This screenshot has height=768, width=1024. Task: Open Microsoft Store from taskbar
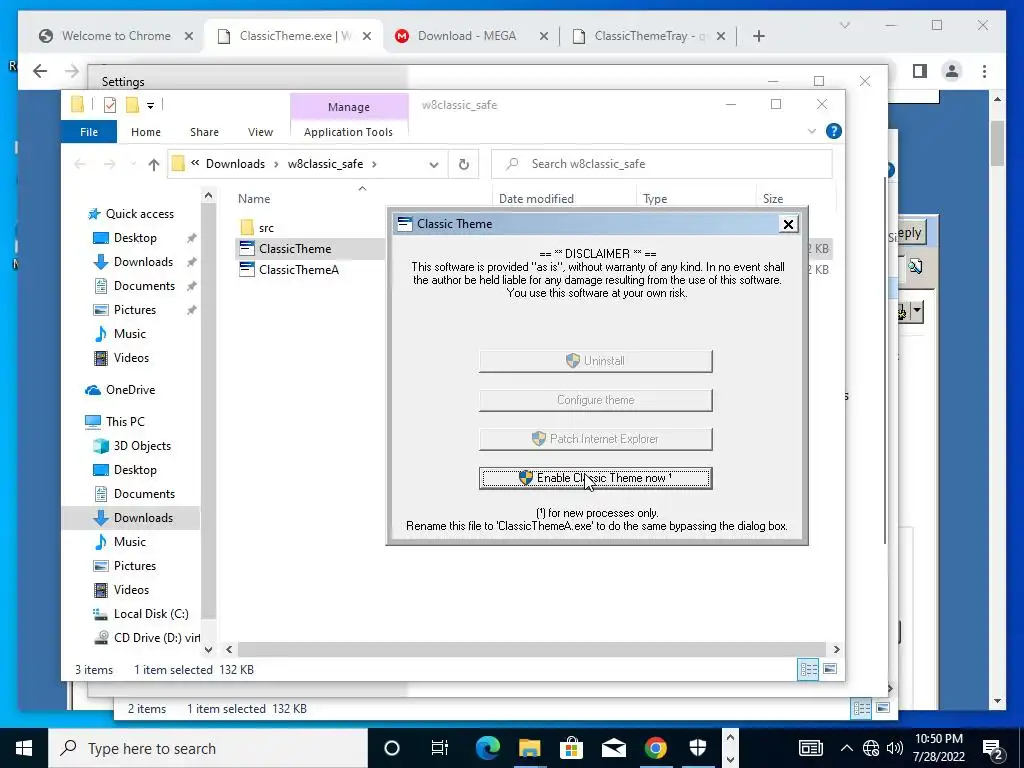coord(571,748)
